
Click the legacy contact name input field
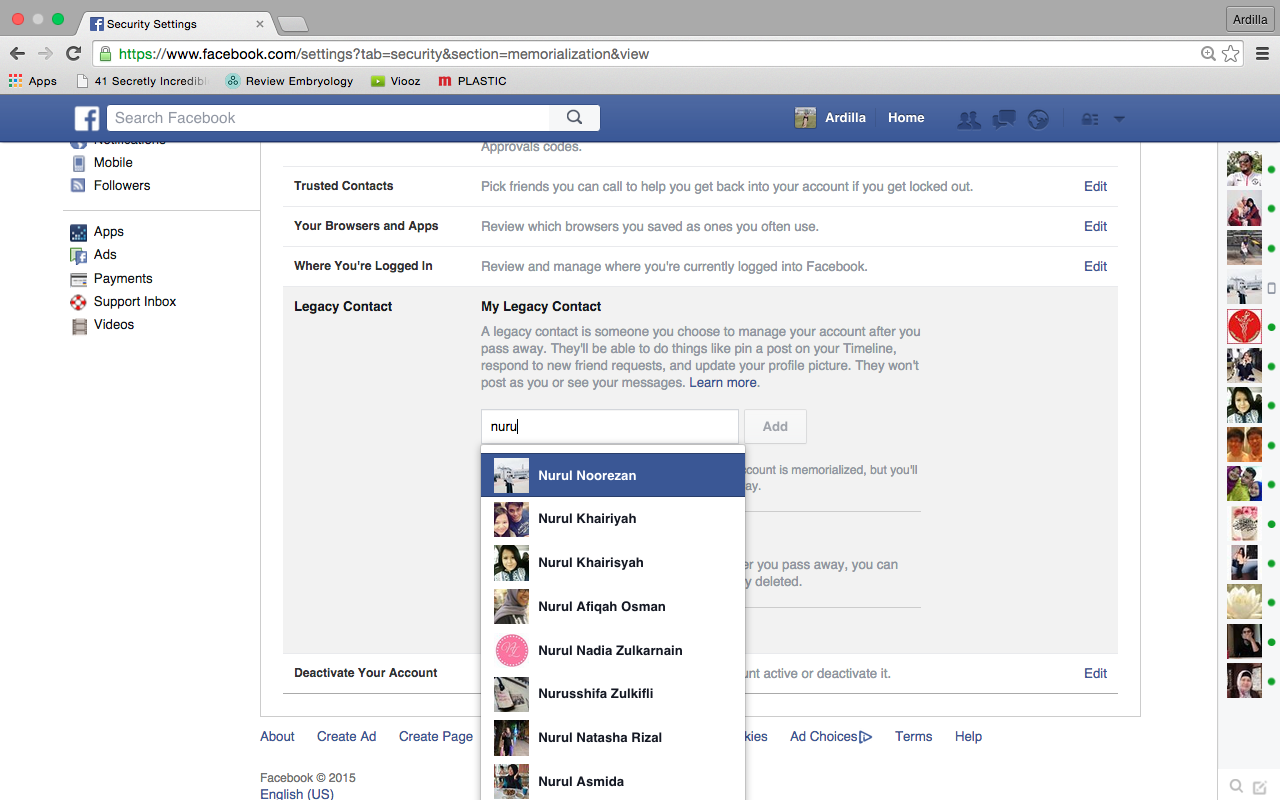pyautogui.click(x=610, y=426)
